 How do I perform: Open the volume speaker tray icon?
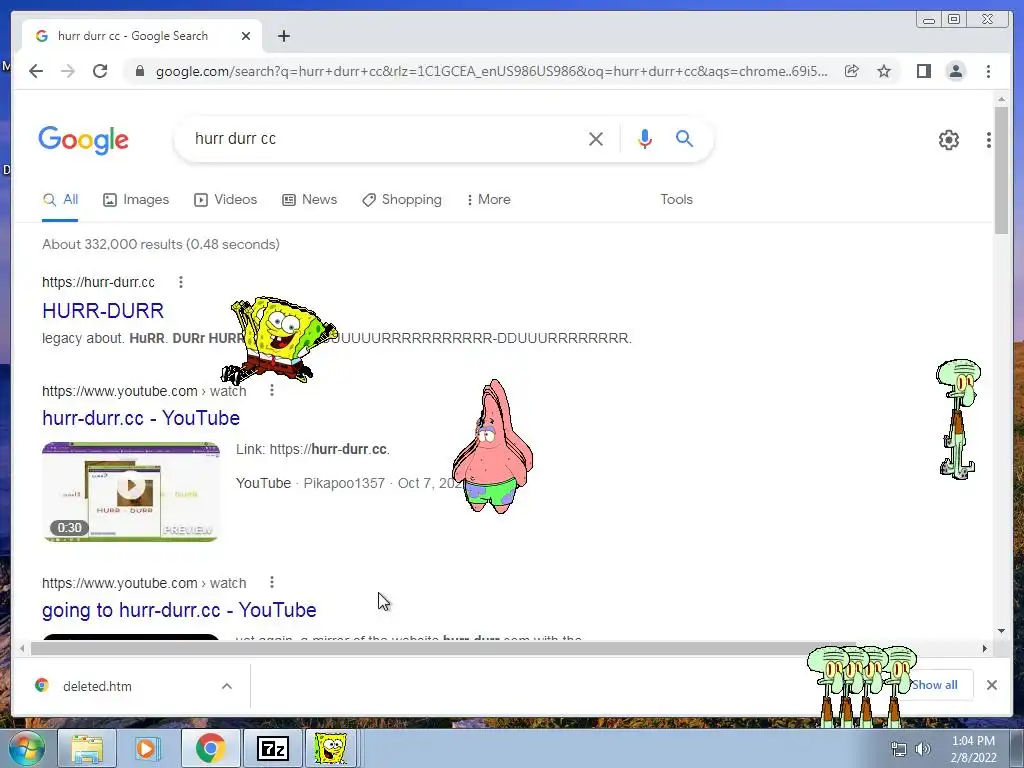point(923,750)
